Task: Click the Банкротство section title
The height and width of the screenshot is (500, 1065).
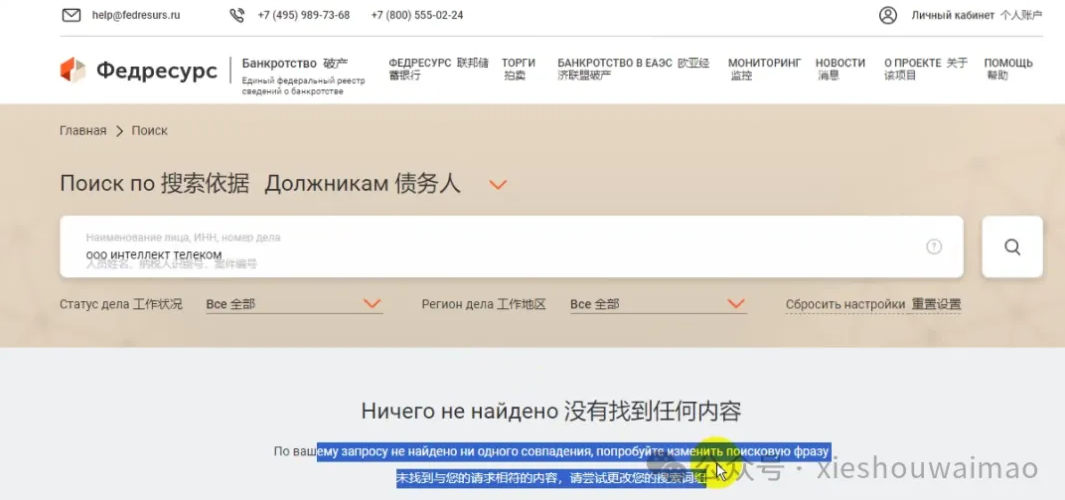Action: tap(295, 63)
